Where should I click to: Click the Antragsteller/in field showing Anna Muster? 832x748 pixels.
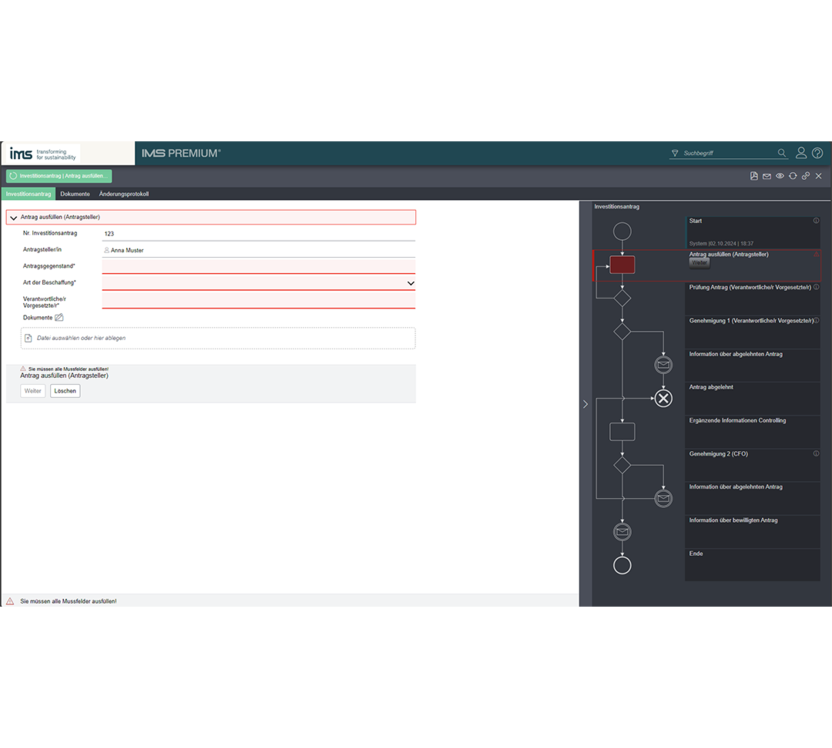[x=258, y=250]
